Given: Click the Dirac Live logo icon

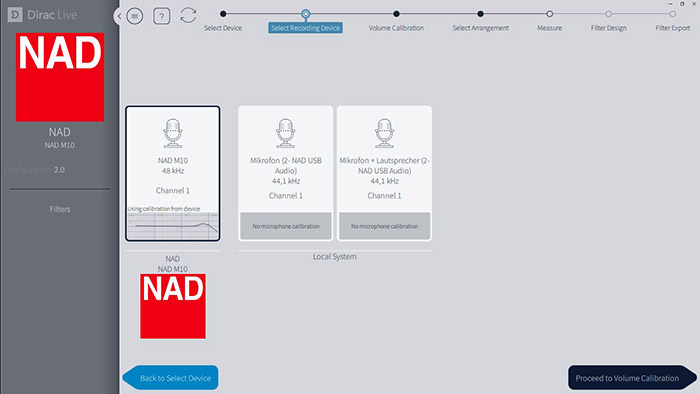Looking at the screenshot, I should coord(15,15).
